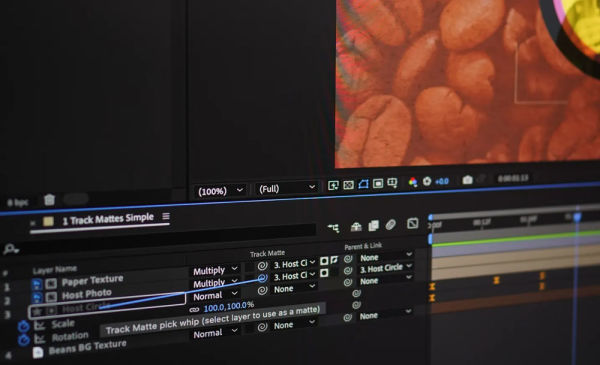Toggle alpha/luma matte on Host Photo
This screenshot has width=600, height=365.
coord(324,273)
